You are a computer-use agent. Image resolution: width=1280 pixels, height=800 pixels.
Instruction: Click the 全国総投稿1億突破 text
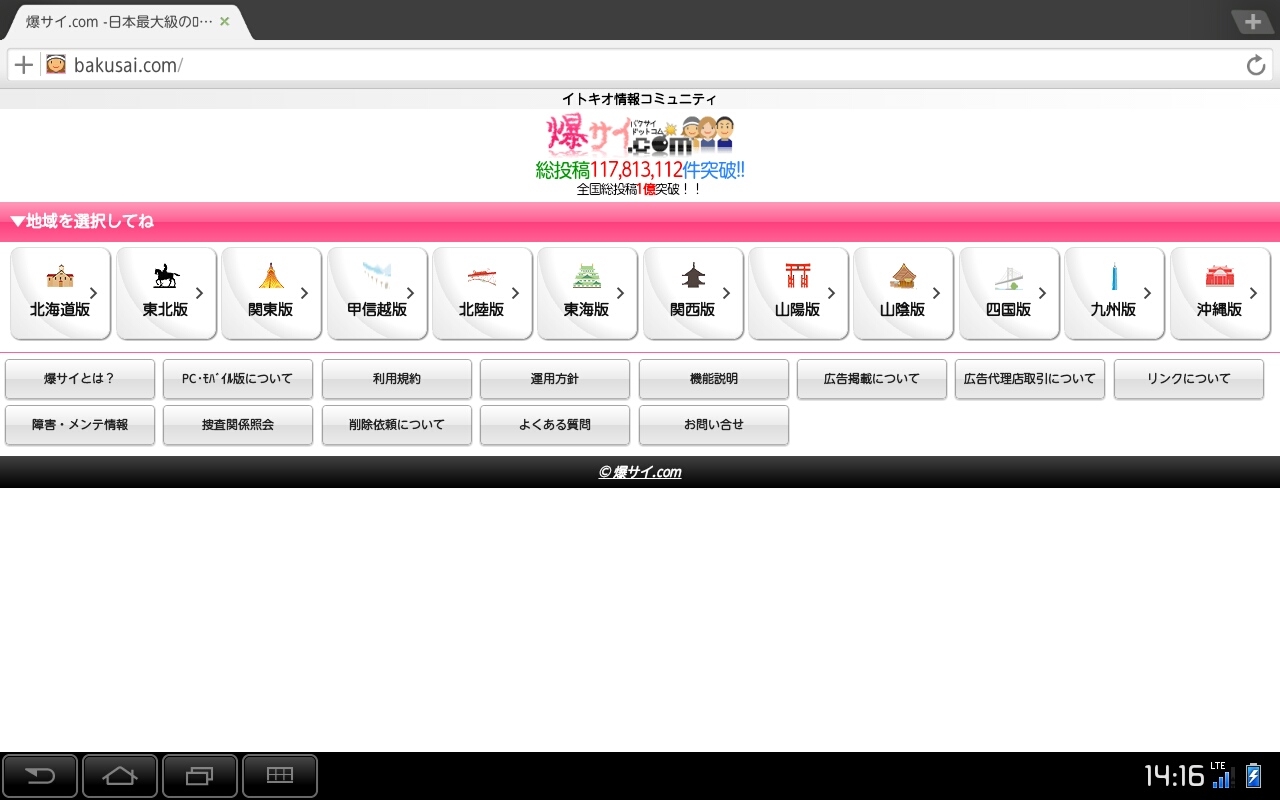(x=640, y=189)
